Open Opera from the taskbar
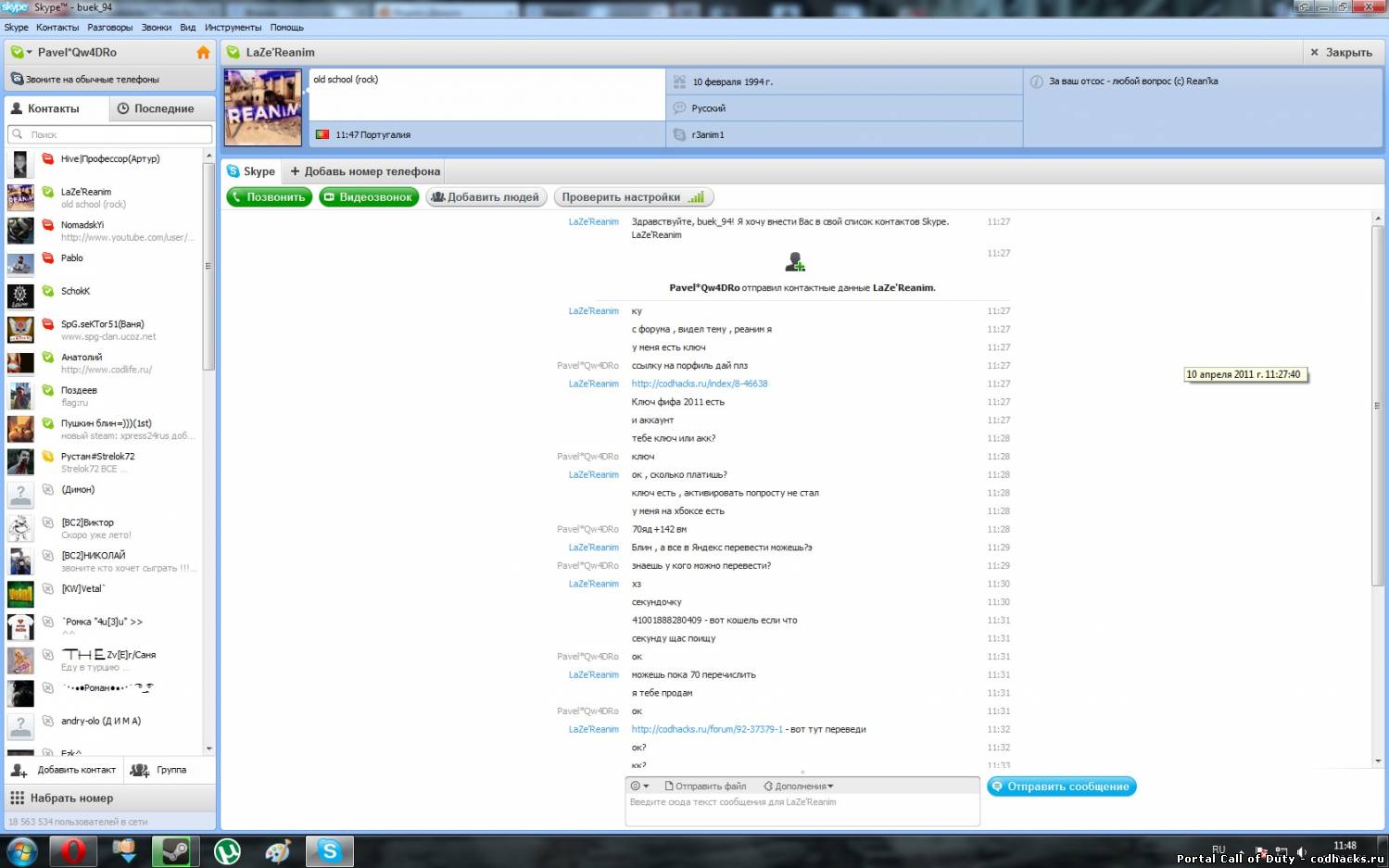 point(73,851)
